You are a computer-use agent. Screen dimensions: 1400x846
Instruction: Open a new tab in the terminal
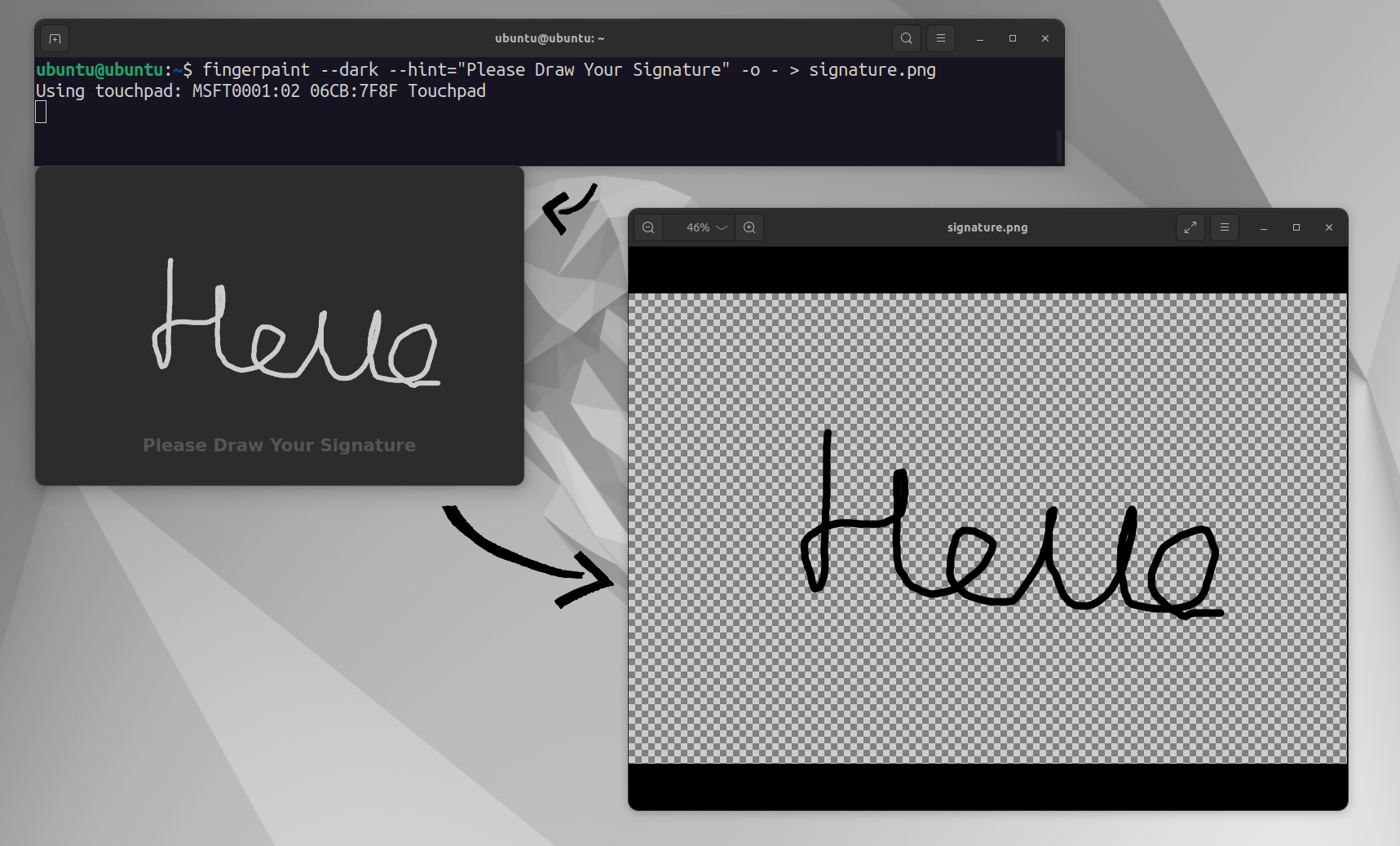pyautogui.click(x=55, y=38)
